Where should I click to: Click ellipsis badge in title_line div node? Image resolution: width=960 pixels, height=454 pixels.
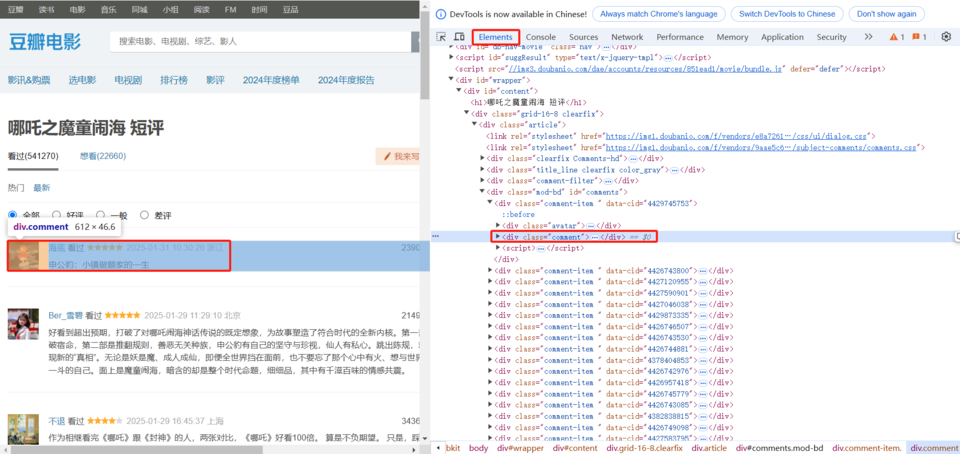[x=675, y=170]
